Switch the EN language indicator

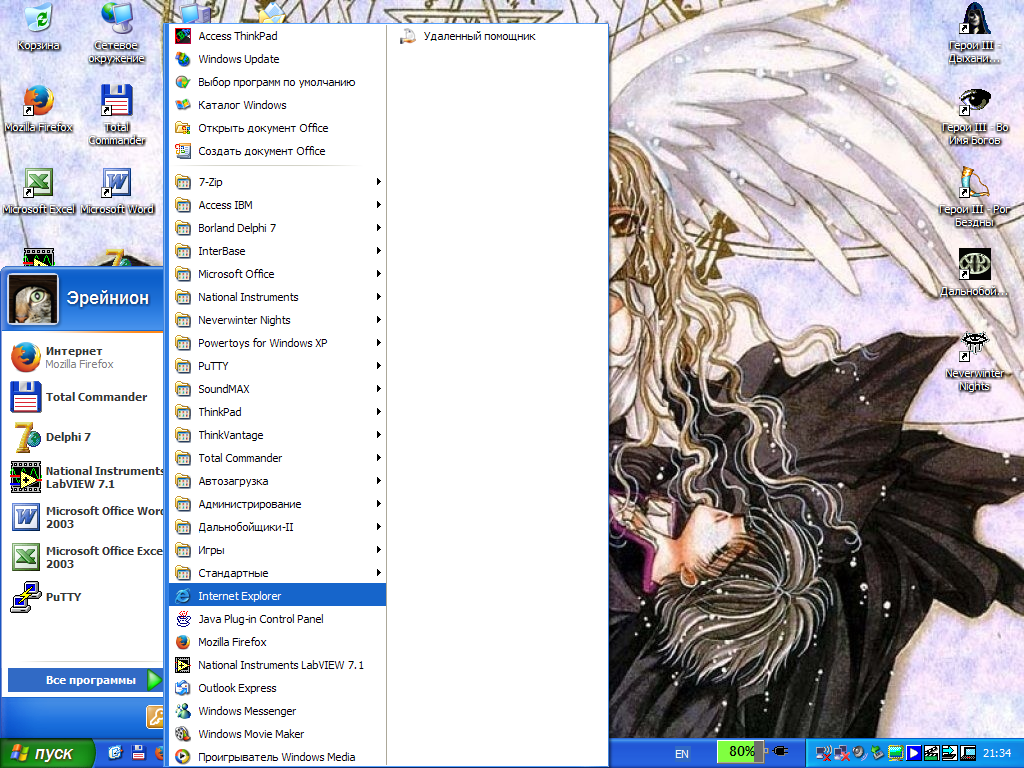682,753
